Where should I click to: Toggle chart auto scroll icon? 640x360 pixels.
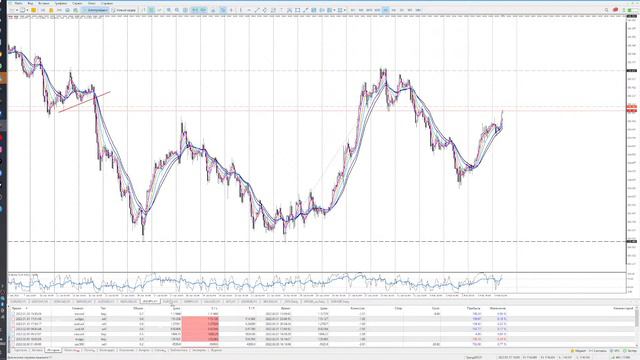[195, 10]
